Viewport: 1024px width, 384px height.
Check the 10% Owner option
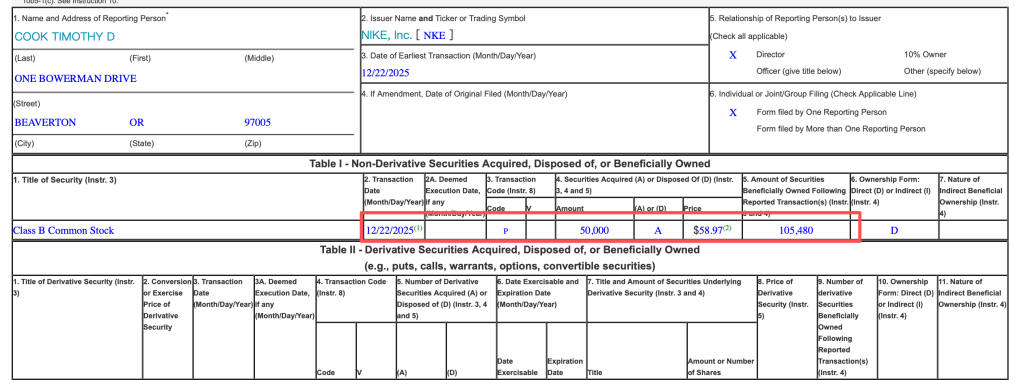925,55
